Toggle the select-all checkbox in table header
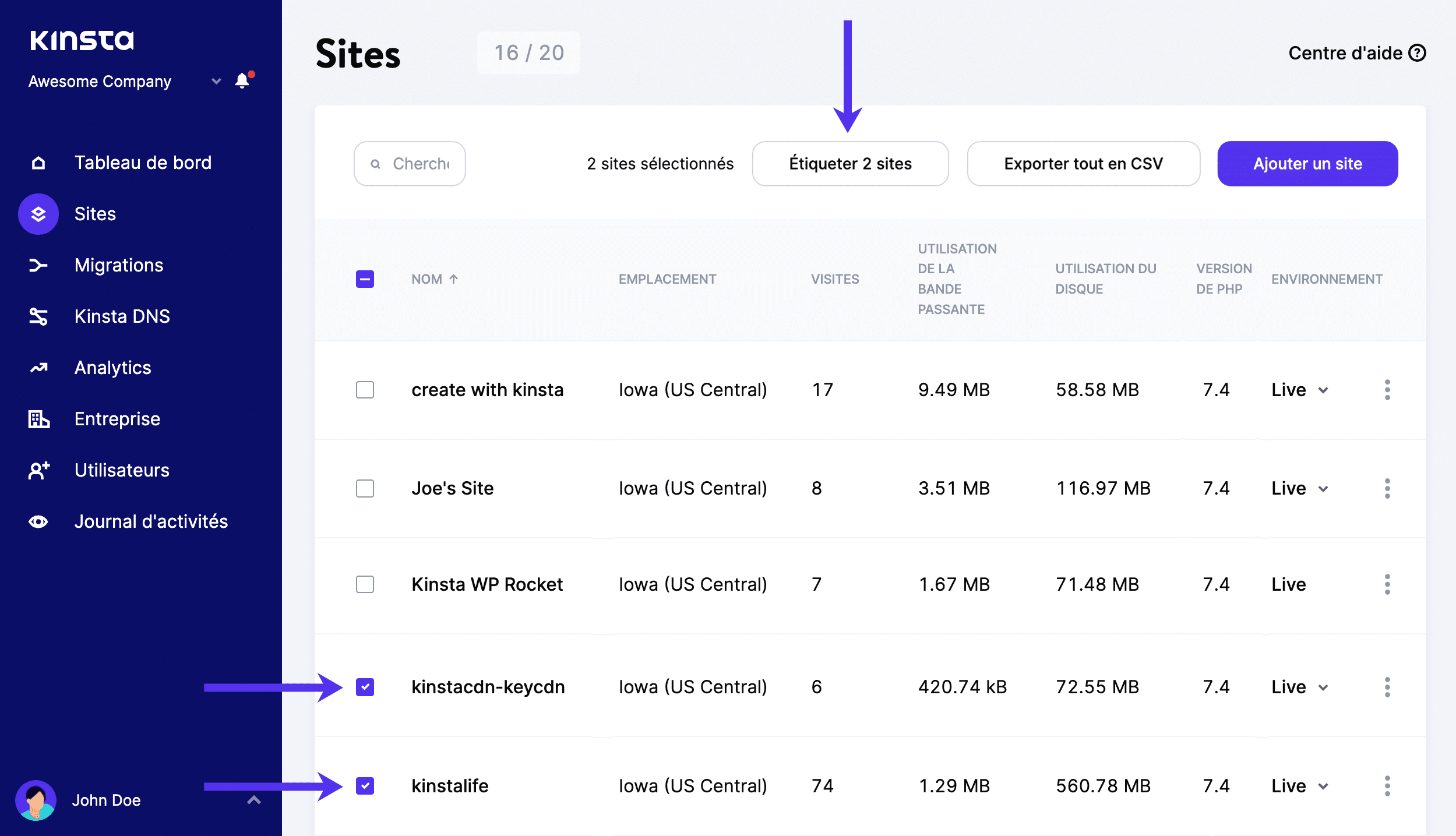This screenshot has width=1456, height=836. 365,279
